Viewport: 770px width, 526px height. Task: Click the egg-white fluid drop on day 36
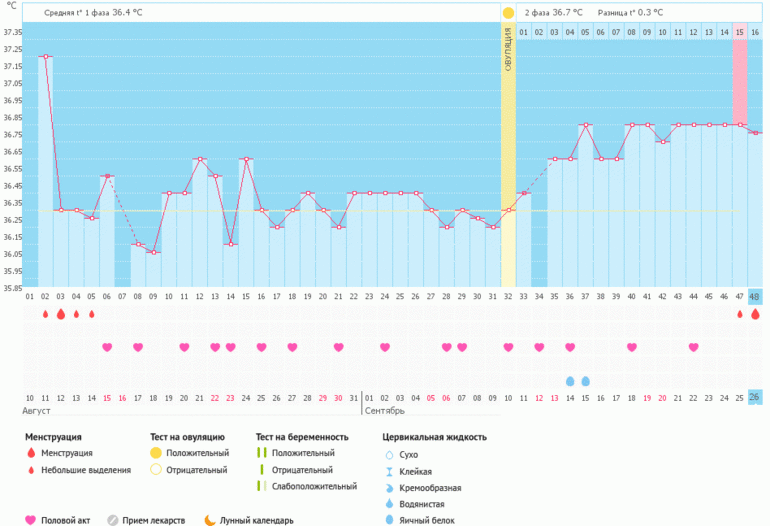pyautogui.click(x=570, y=381)
